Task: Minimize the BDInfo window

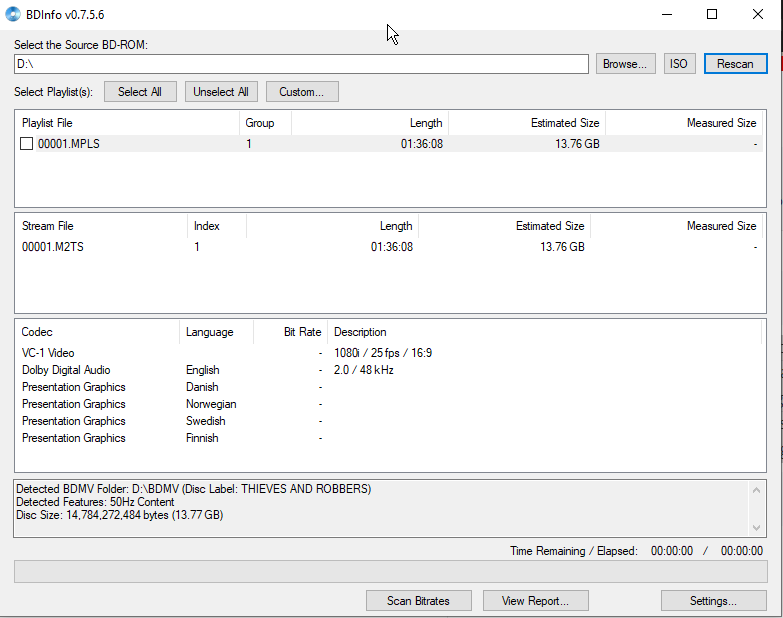Action: point(667,14)
